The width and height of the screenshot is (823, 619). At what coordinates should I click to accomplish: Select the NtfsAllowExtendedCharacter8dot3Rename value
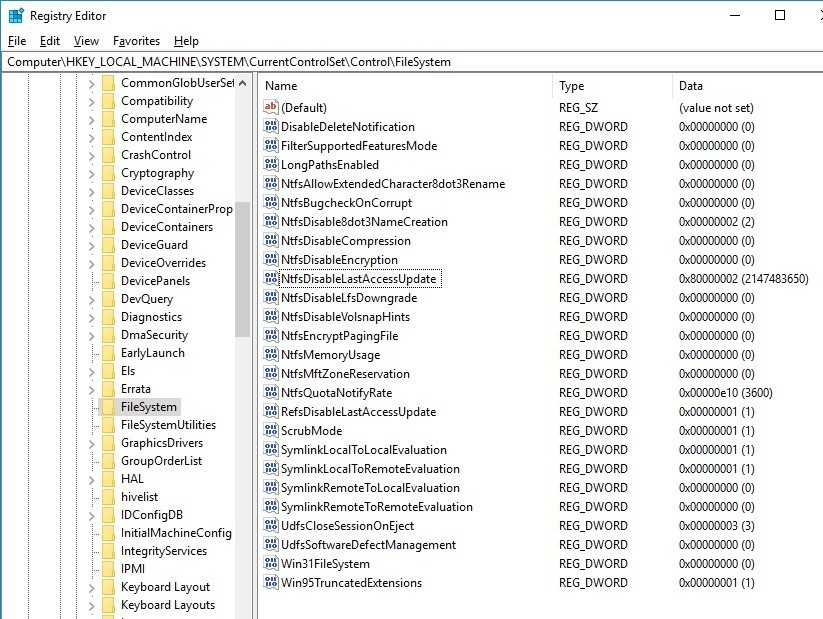tap(393, 184)
